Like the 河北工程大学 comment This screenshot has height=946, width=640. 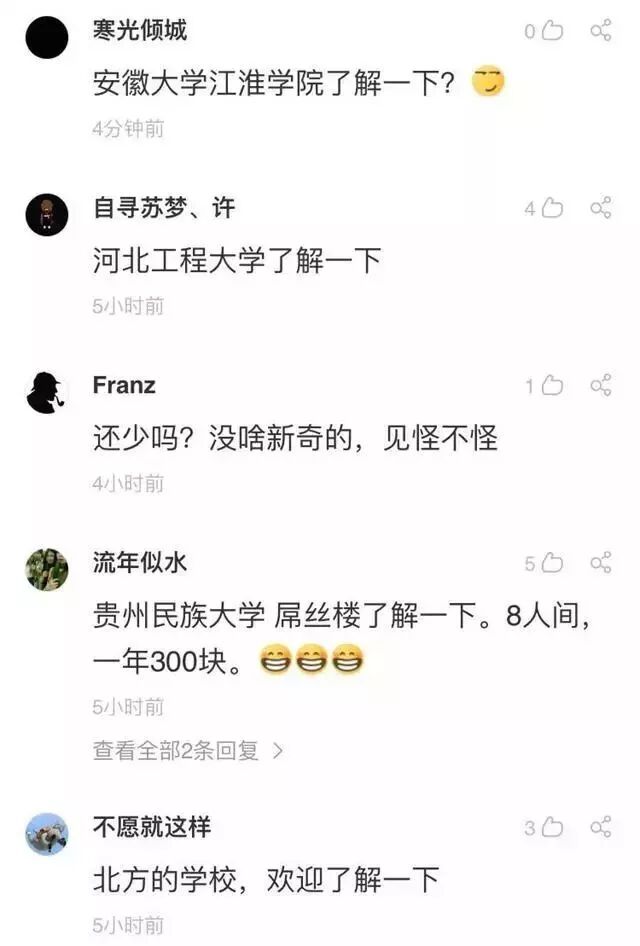point(552,208)
